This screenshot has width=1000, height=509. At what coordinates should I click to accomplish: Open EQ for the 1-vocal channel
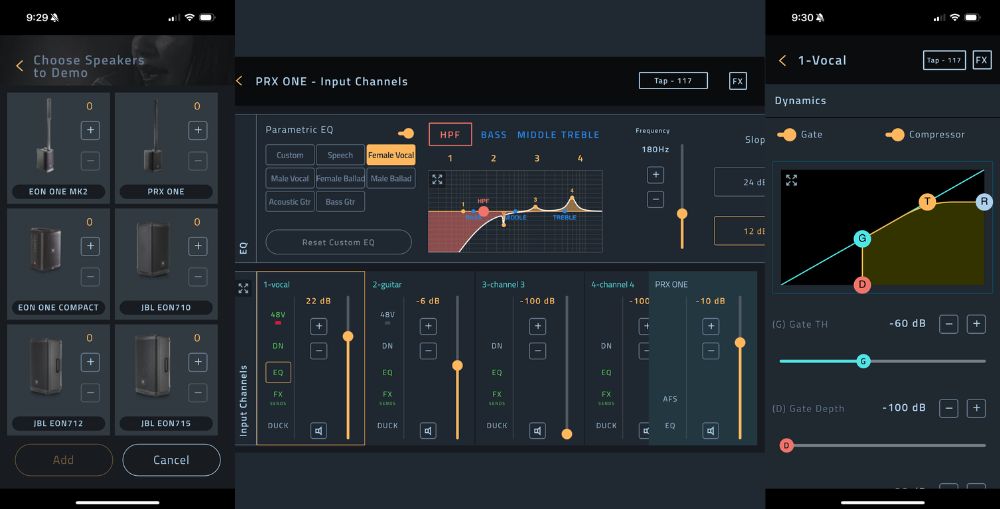tap(278, 373)
